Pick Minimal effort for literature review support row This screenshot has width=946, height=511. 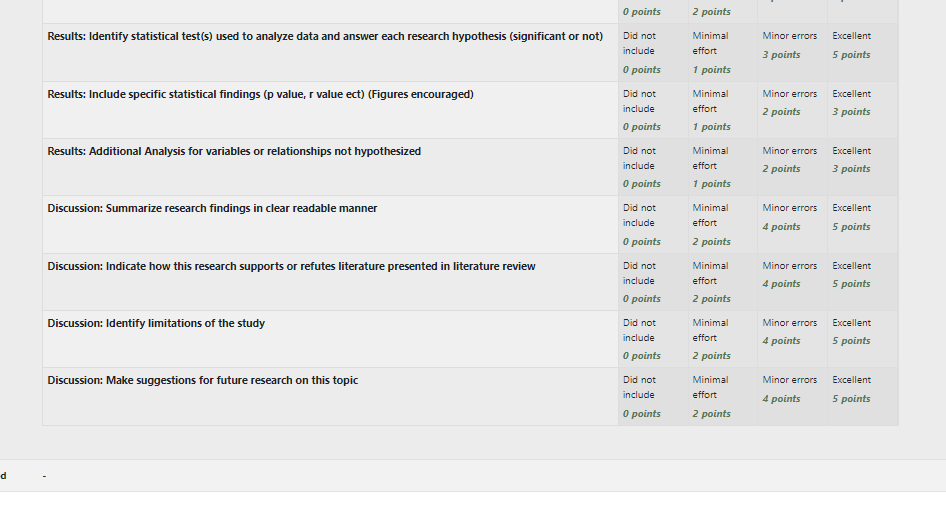tap(723, 282)
